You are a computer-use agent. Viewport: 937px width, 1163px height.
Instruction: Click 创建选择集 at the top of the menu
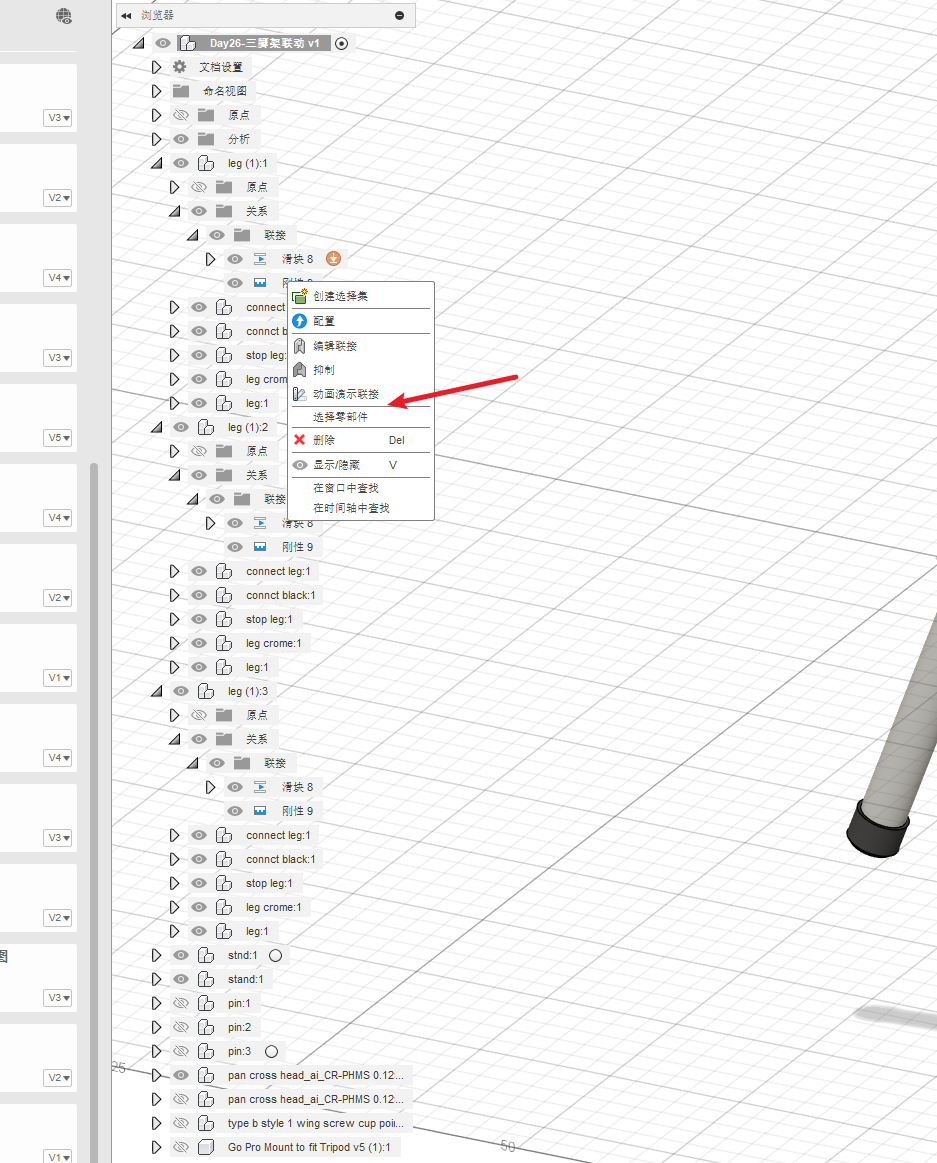(x=341, y=296)
